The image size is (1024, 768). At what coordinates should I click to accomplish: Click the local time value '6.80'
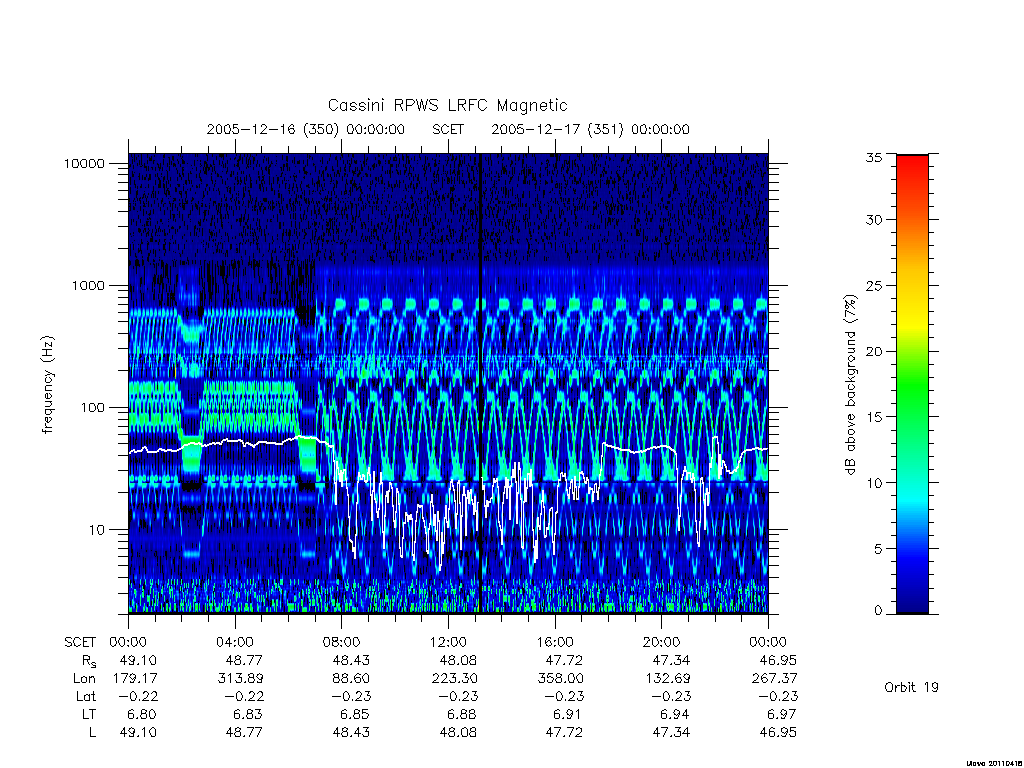[x=142, y=714]
